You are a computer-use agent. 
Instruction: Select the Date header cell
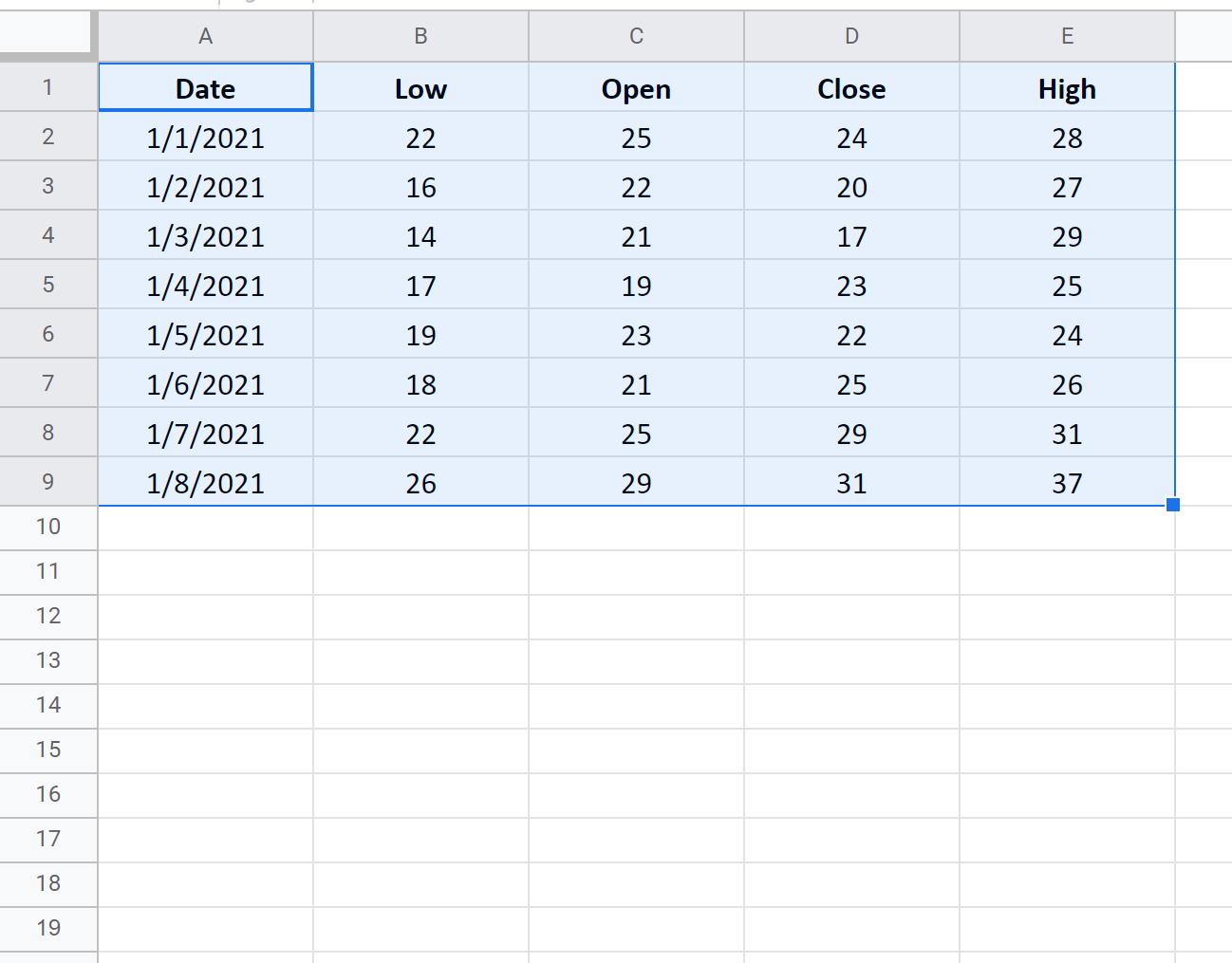pyautogui.click(x=205, y=88)
